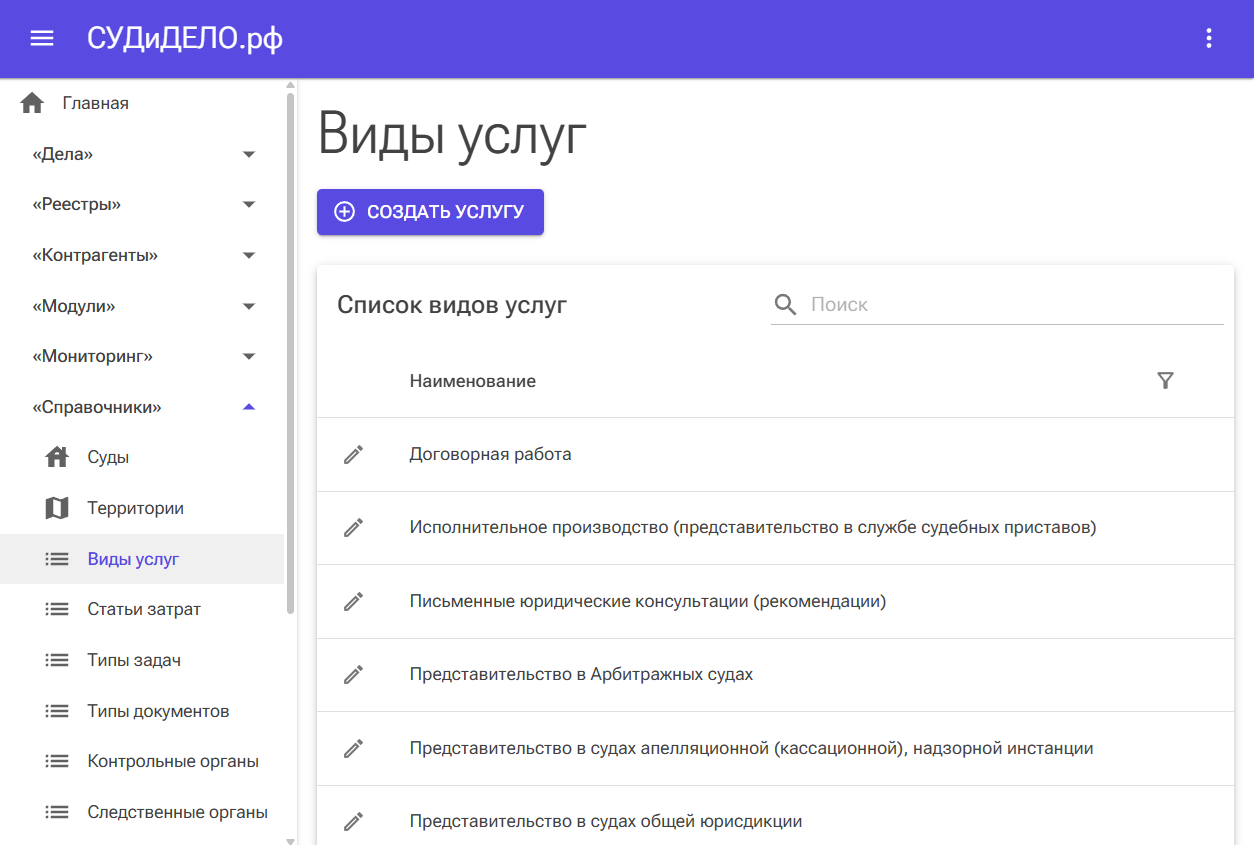Expand the «Реестры» dropdown arrow
1254x845 pixels.
coord(249,205)
